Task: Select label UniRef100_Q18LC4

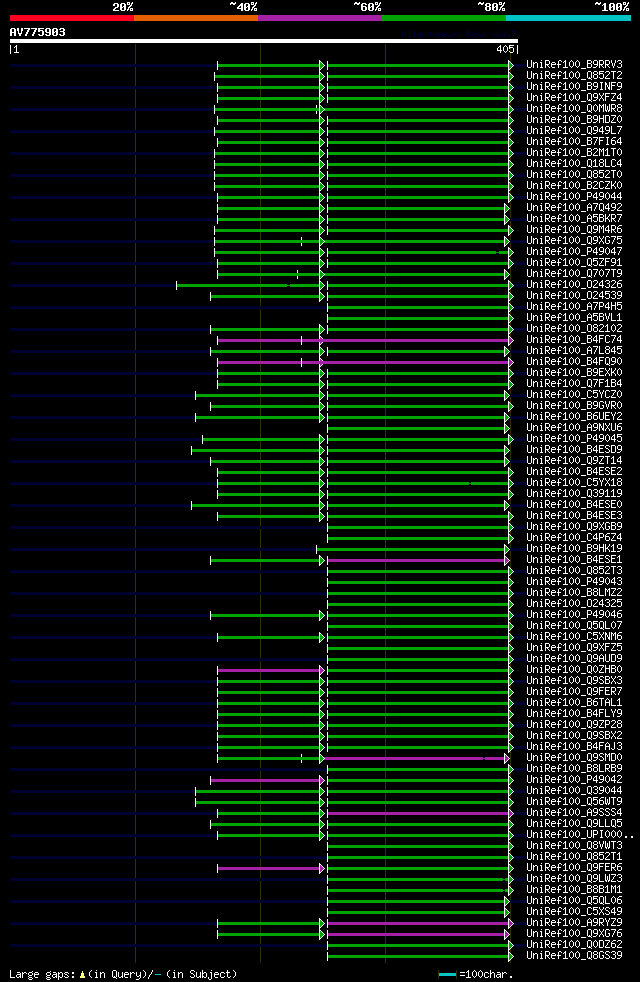Action: pyautogui.click(x=574, y=163)
